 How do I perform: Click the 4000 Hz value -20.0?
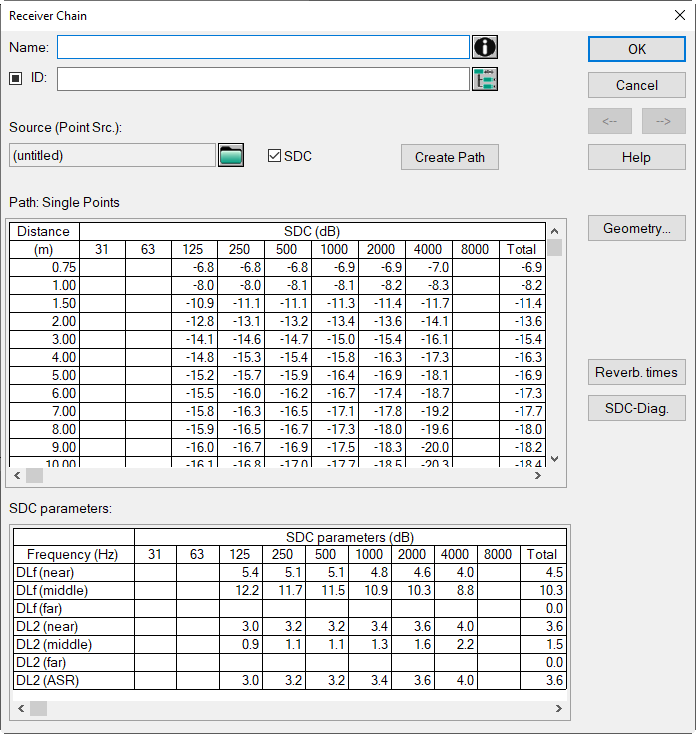tap(429, 448)
